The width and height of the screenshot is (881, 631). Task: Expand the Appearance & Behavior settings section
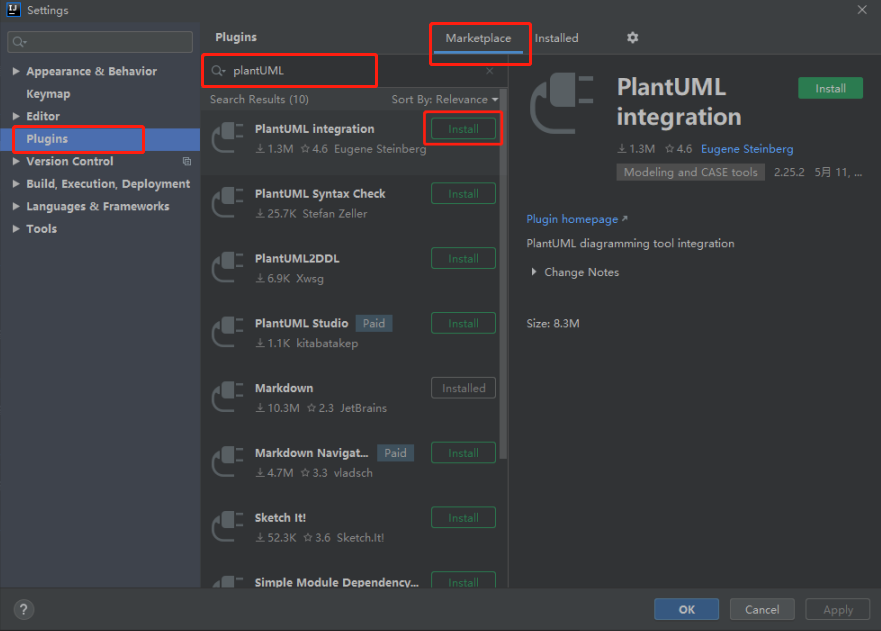16,72
